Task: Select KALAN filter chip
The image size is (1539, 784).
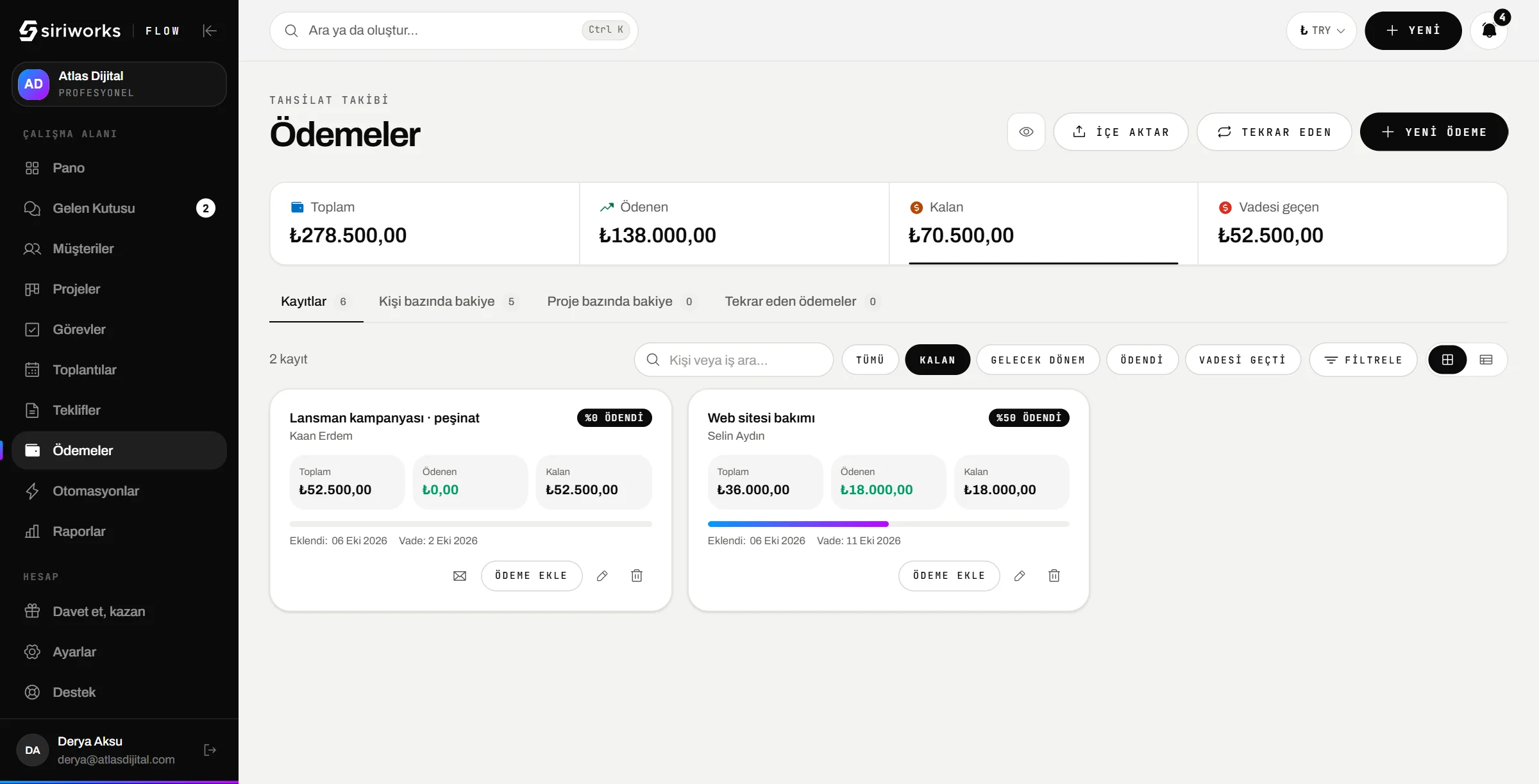Action: [x=938, y=360]
